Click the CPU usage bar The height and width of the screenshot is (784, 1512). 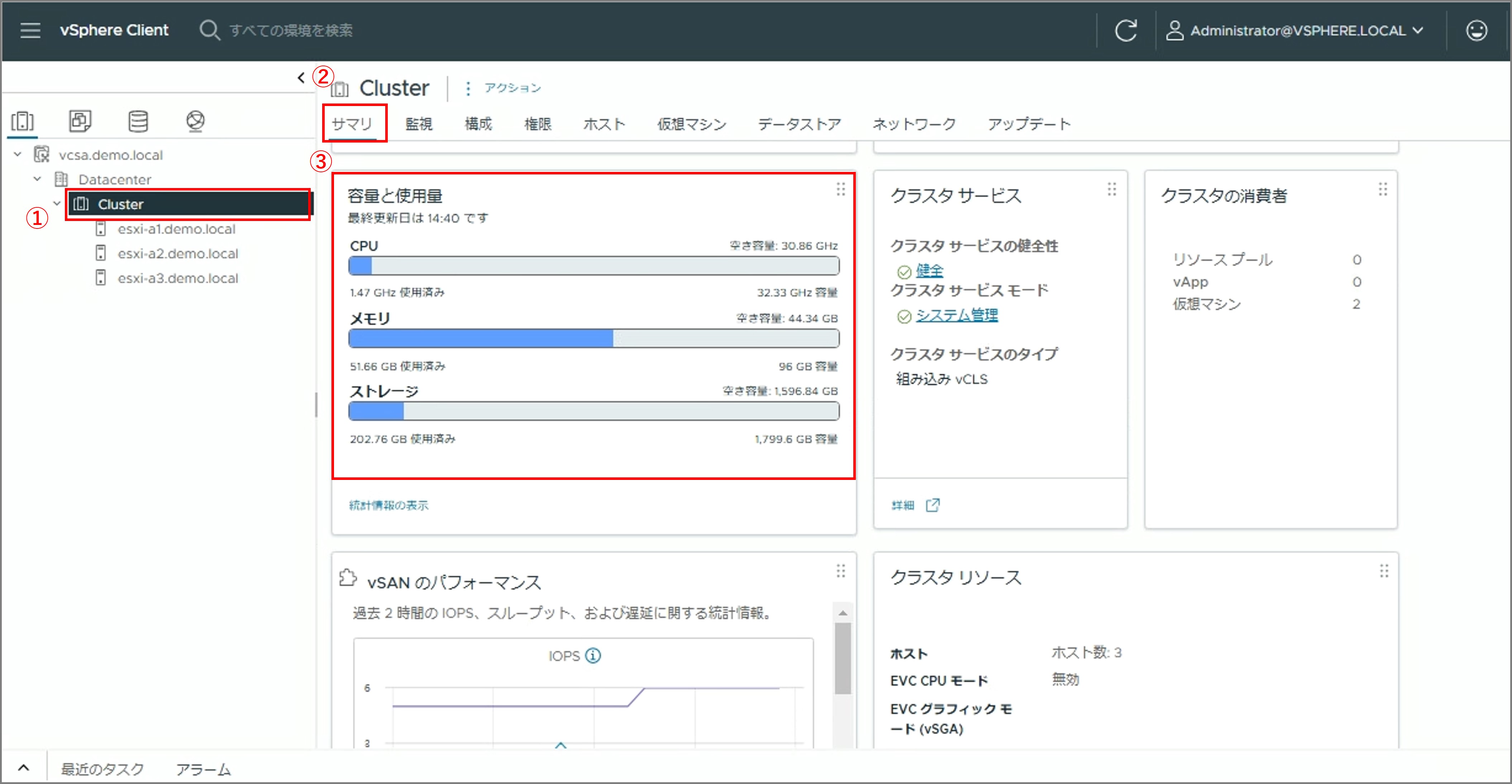594,266
